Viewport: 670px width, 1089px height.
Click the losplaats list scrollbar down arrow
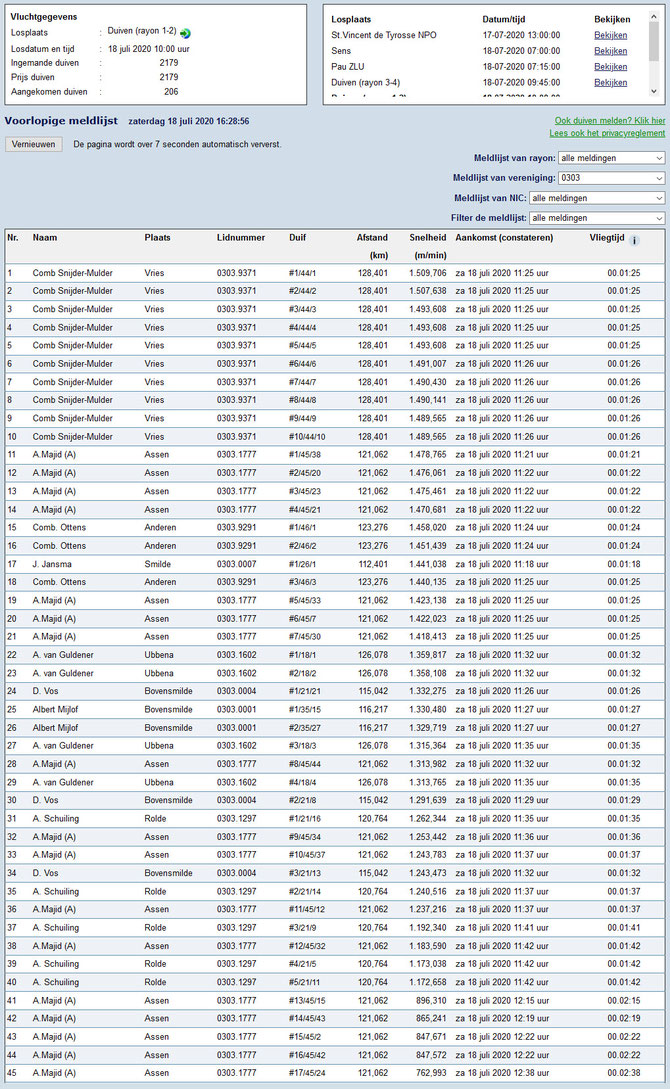click(x=653, y=92)
